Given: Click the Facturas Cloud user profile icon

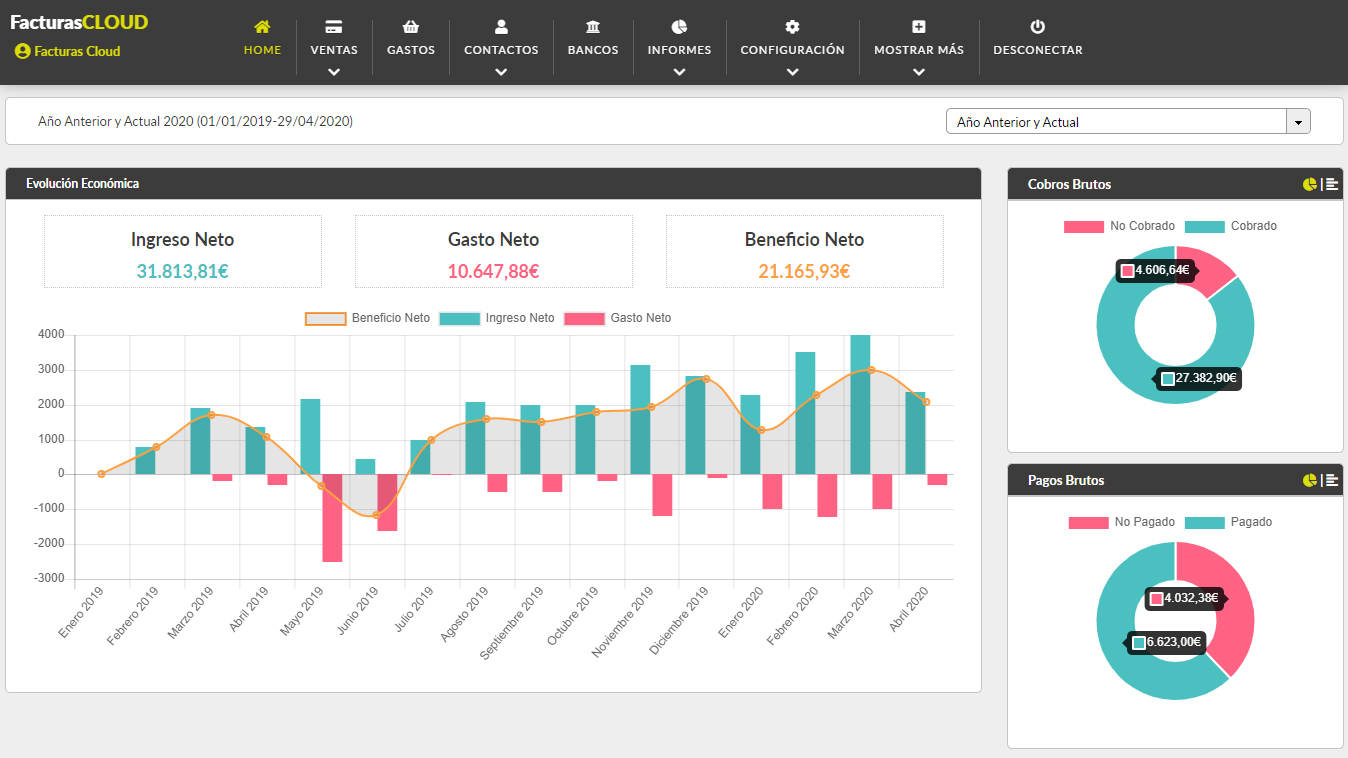Looking at the screenshot, I should [x=22, y=51].
